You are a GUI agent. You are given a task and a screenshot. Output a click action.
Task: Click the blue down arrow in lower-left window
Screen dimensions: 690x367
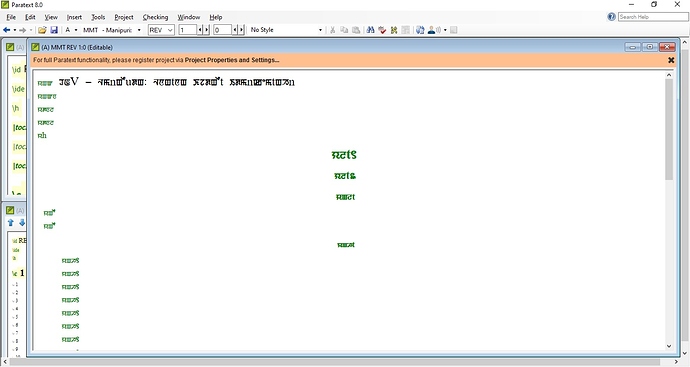tap(22, 223)
